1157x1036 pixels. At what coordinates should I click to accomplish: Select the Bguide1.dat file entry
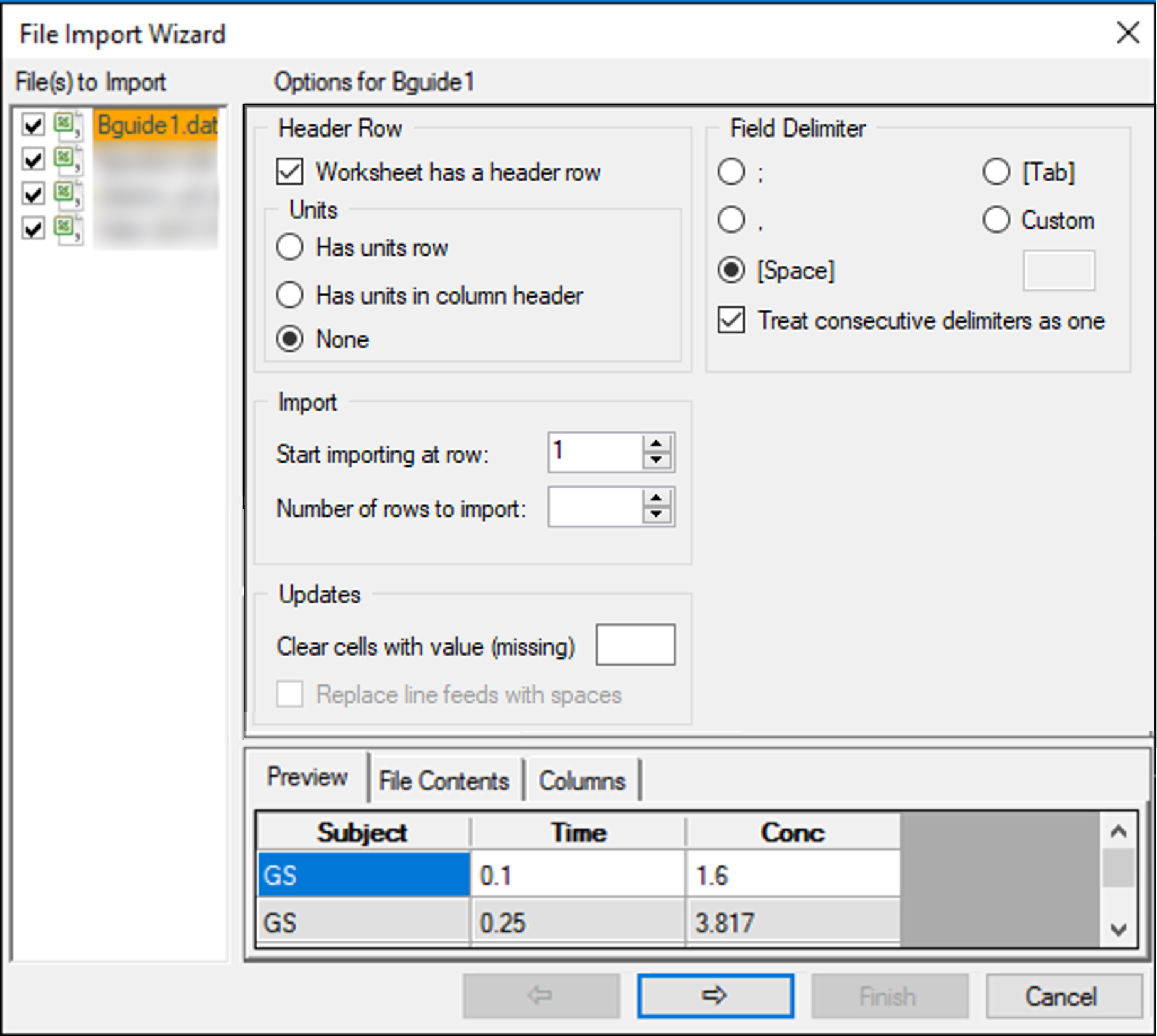(x=157, y=125)
